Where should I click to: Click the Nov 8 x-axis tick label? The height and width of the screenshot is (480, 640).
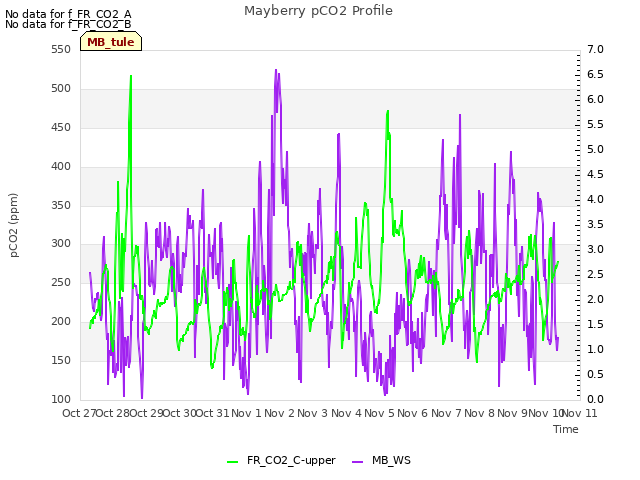(x=480, y=413)
